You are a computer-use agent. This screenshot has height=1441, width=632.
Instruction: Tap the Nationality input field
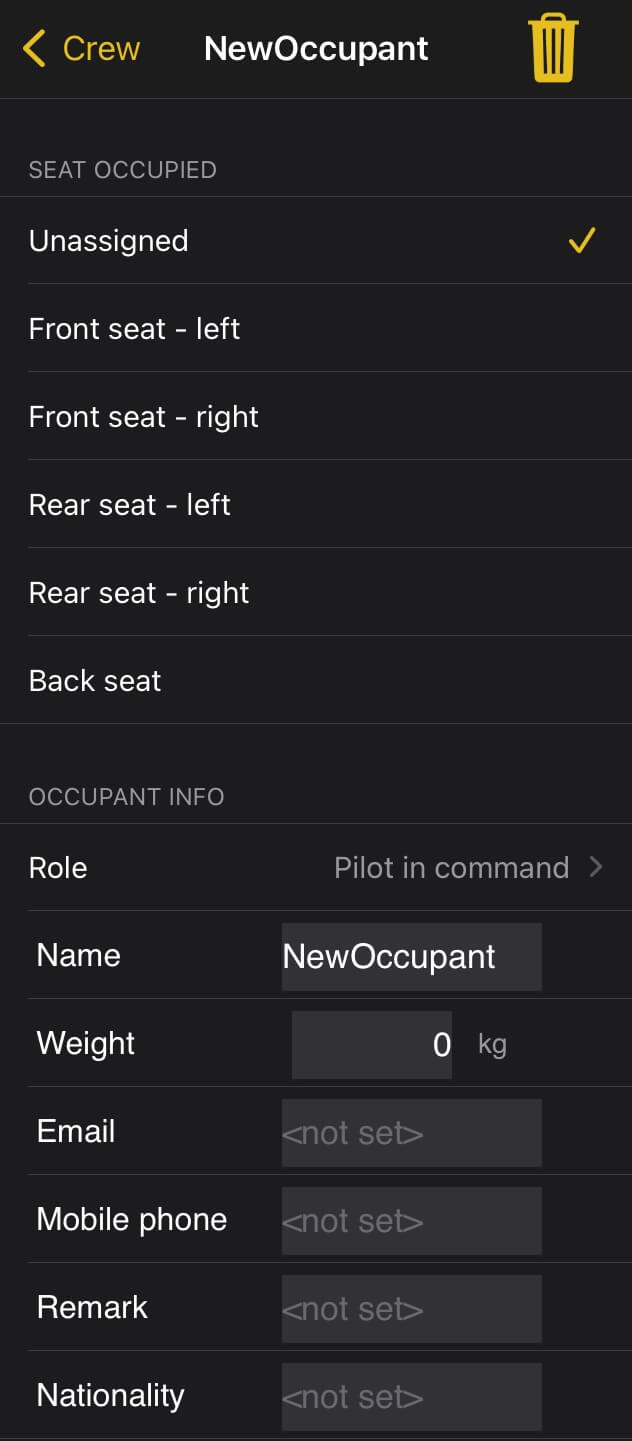click(411, 1397)
